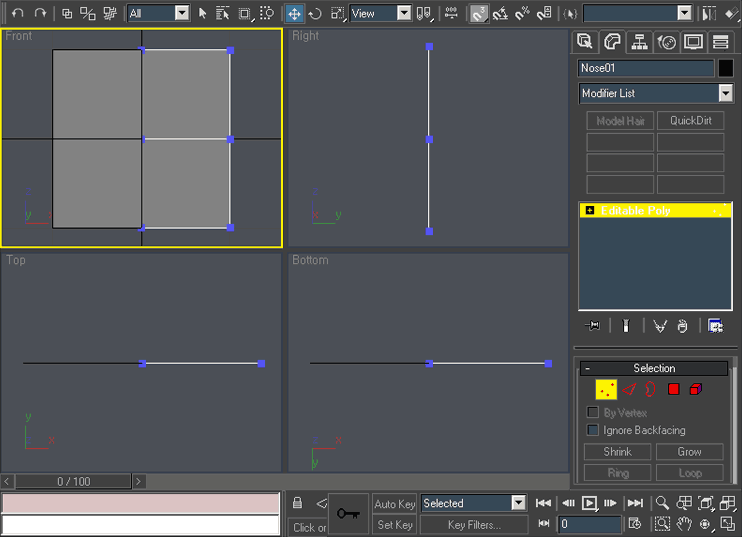Toggle the Ignore Backfacing checkbox
Image resolution: width=742 pixels, height=537 pixels.
pyautogui.click(x=593, y=430)
